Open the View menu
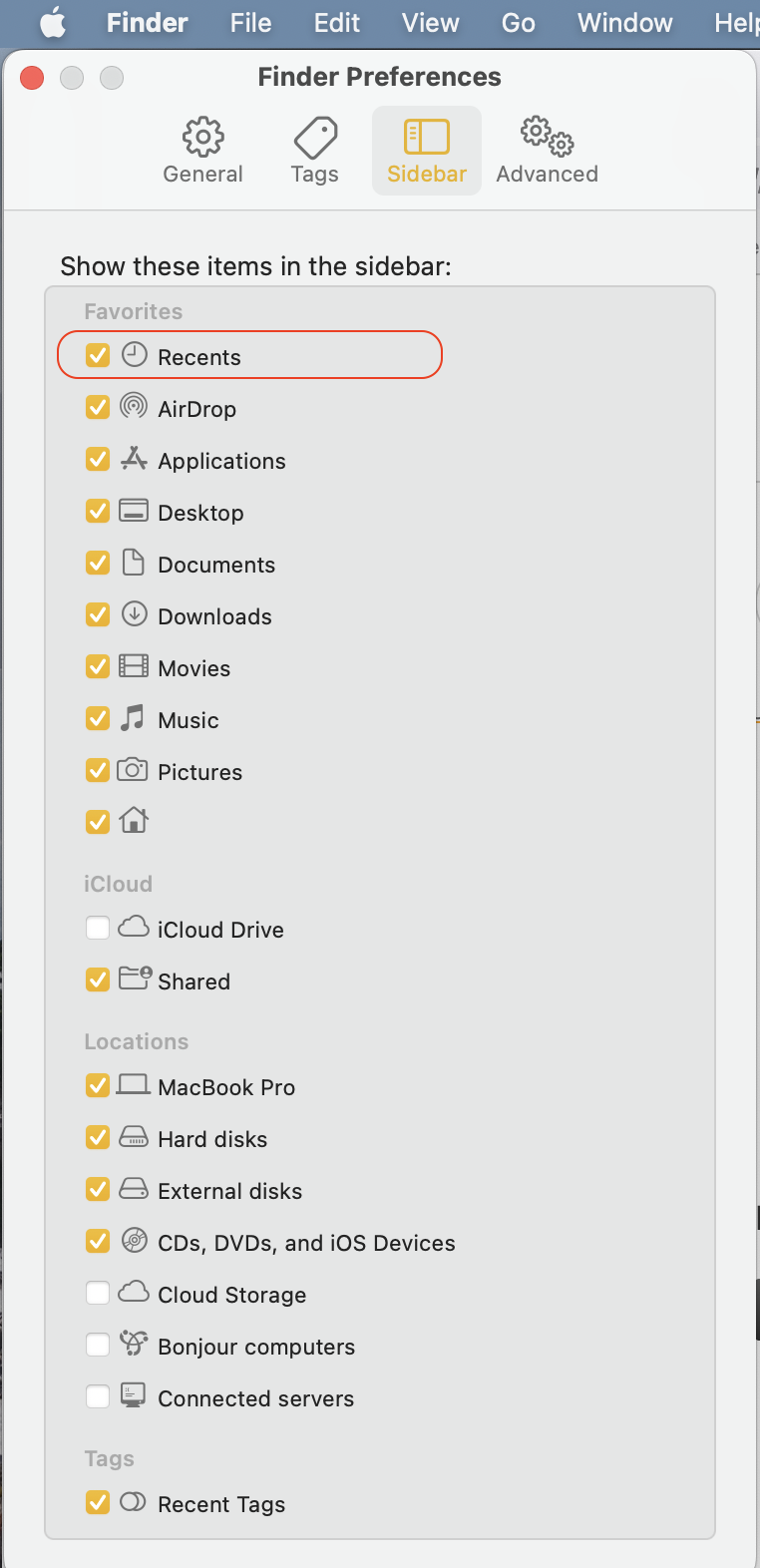The height and width of the screenshot is (1568, 760). click(x=430, y=22)
